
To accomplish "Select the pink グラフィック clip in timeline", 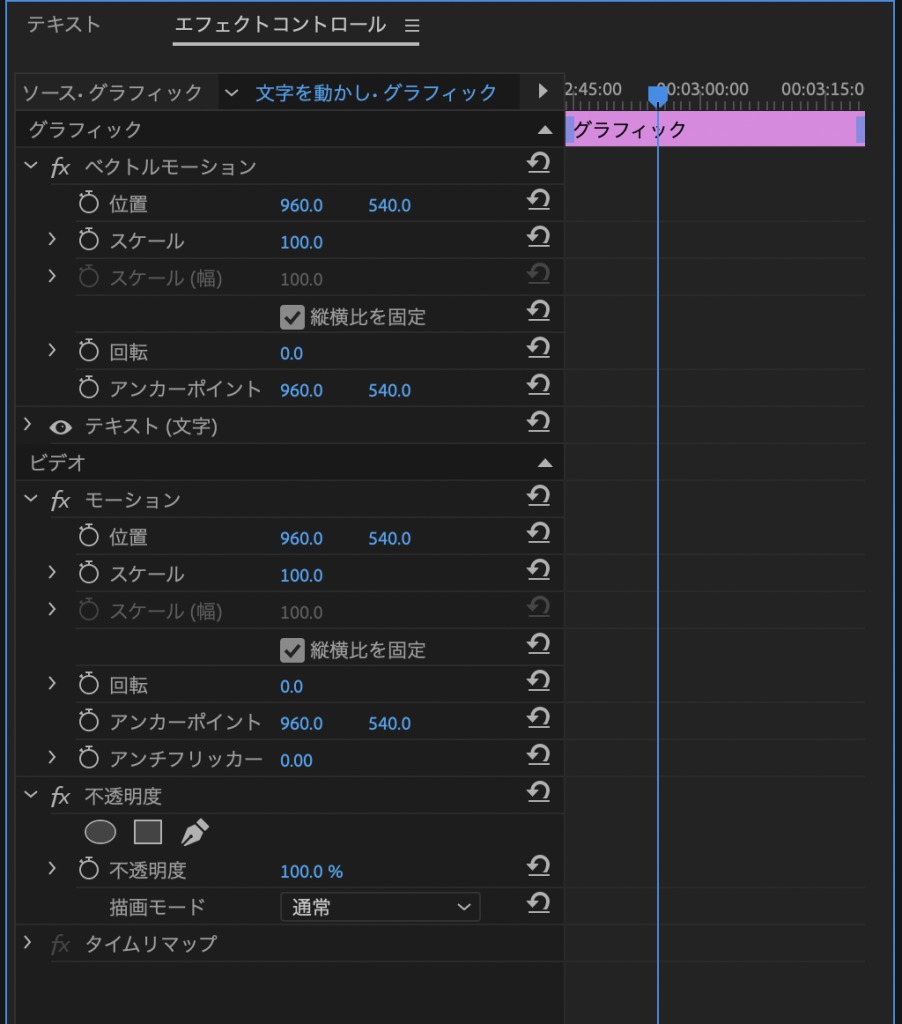I will [x=710, y=130].
